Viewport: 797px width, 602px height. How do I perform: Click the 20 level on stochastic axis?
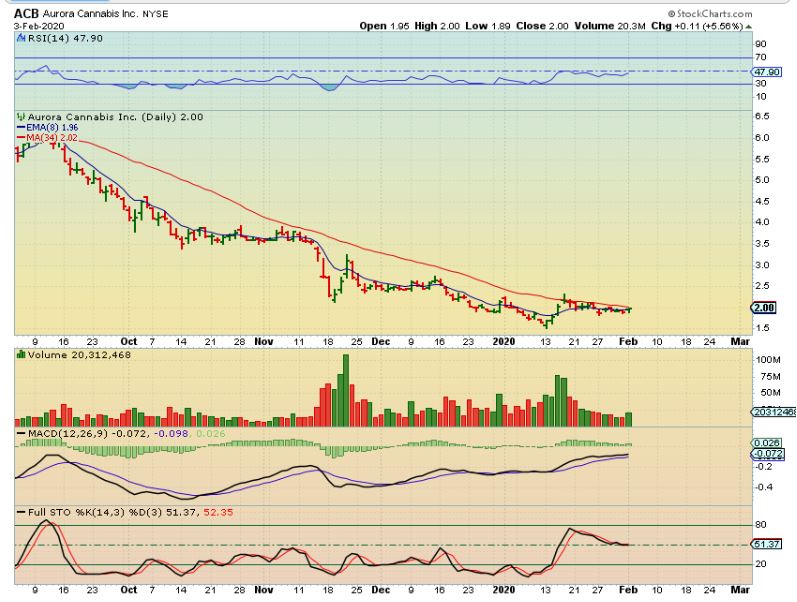pyautogui.click(x=761, y=564)
